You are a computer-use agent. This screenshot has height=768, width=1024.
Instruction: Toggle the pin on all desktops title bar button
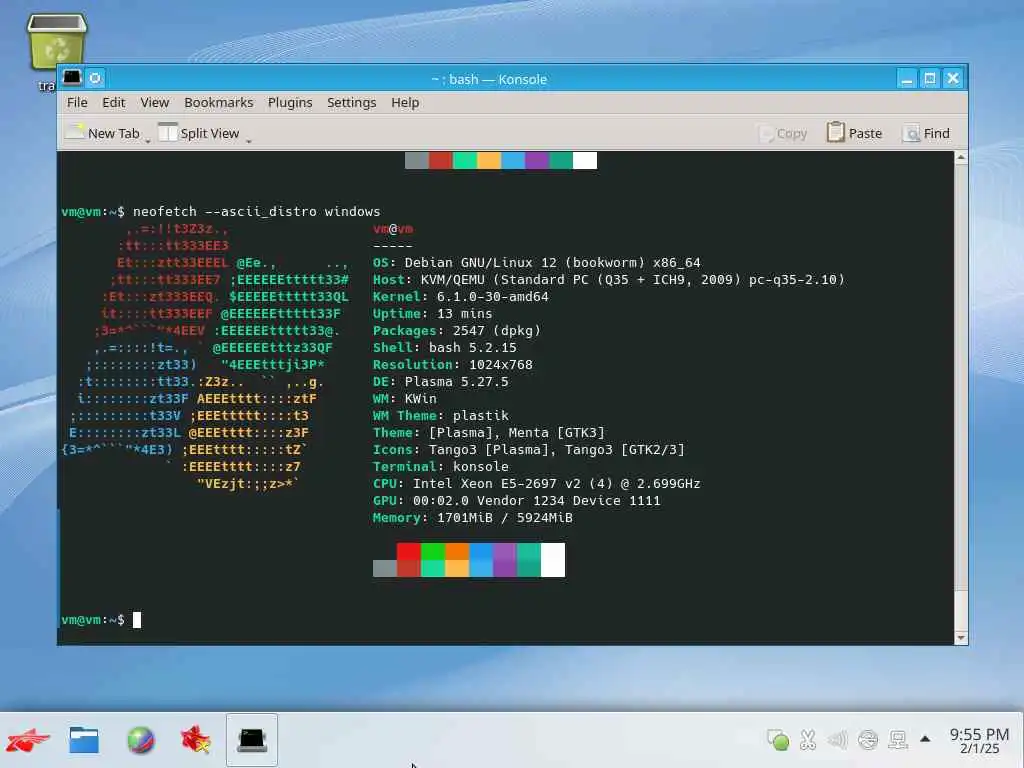pos(95,78)
